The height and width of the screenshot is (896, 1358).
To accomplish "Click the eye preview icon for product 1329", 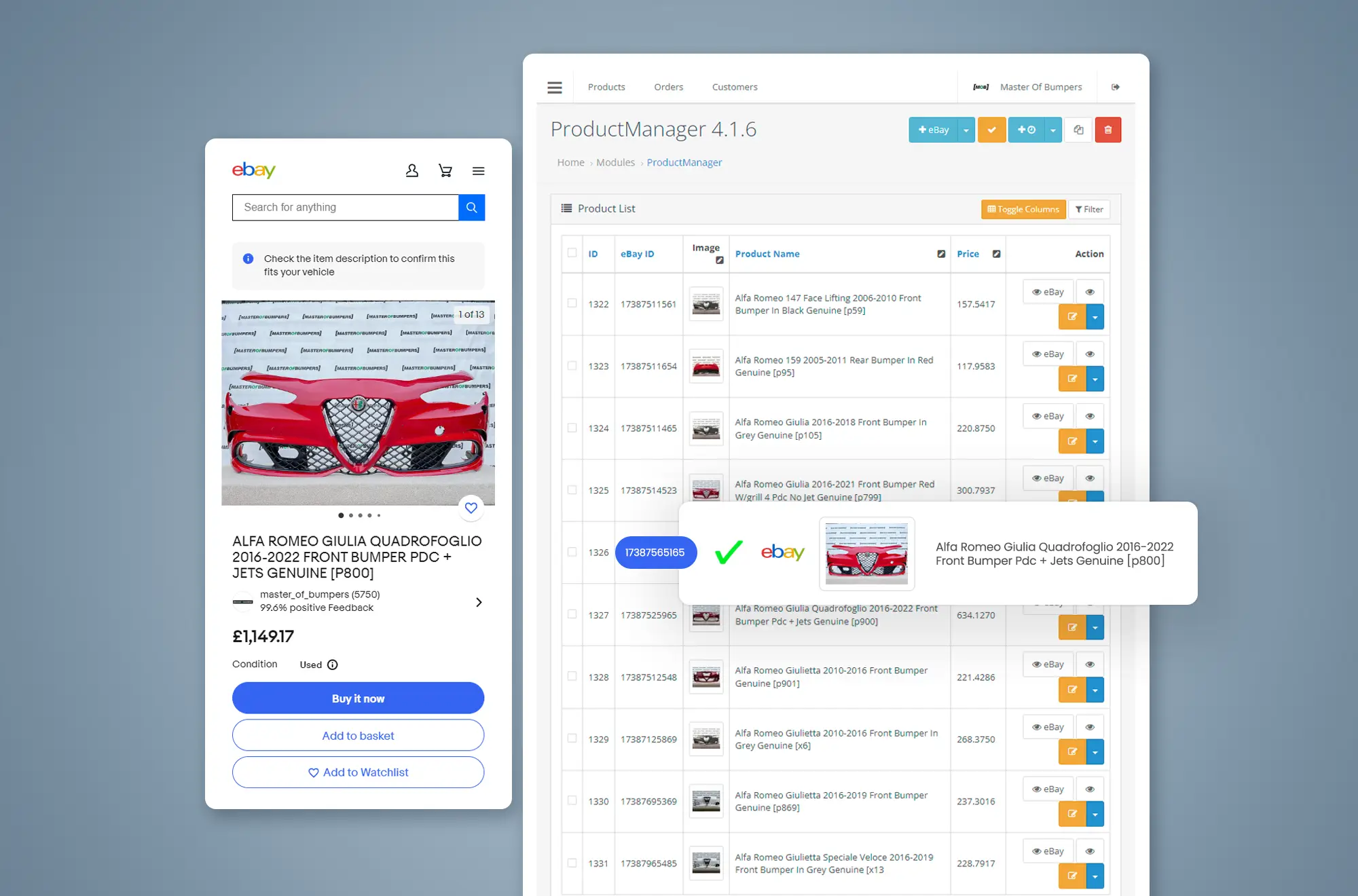I will point(1090,727).
